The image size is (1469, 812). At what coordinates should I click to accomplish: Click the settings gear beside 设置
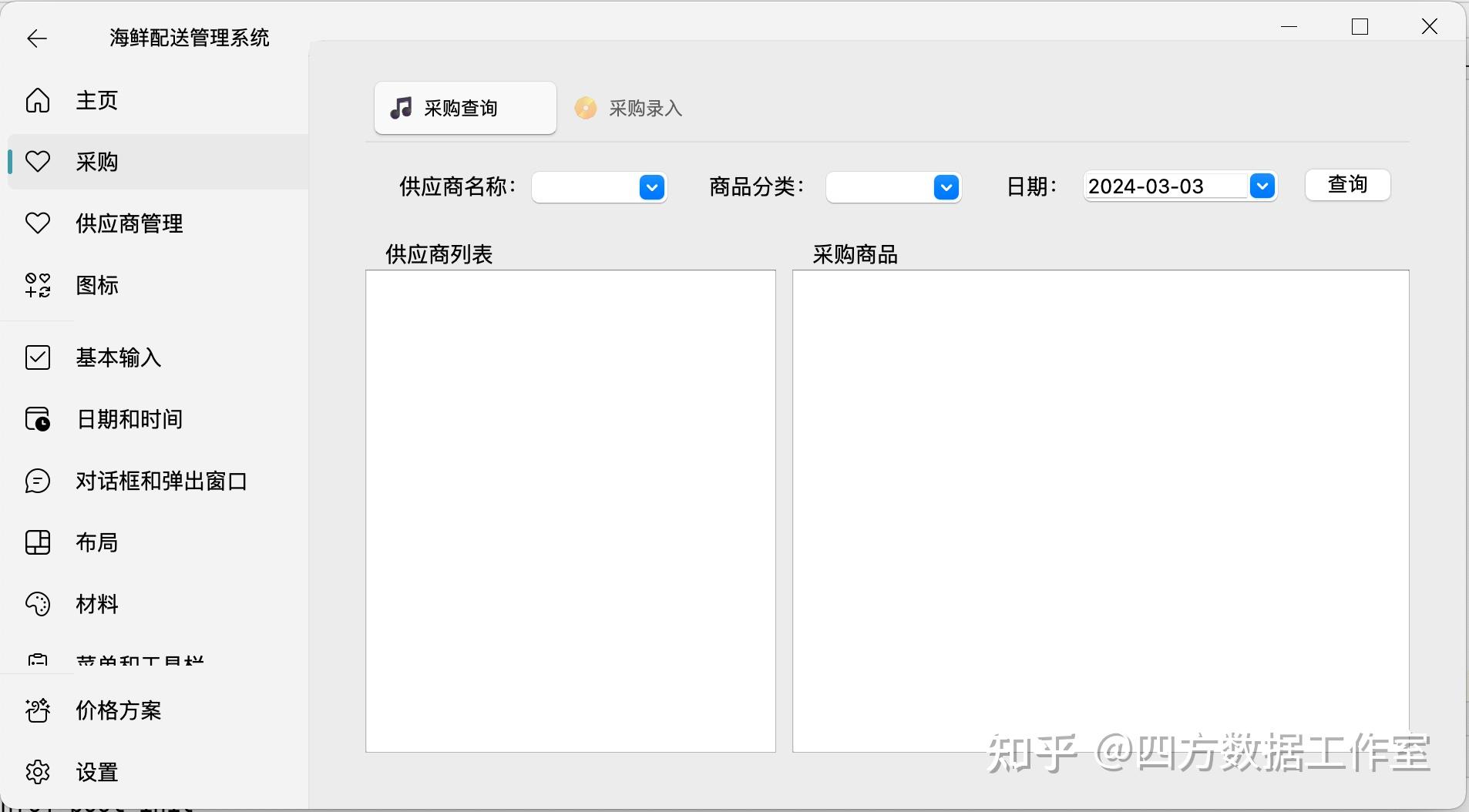[x=38, y=771]
